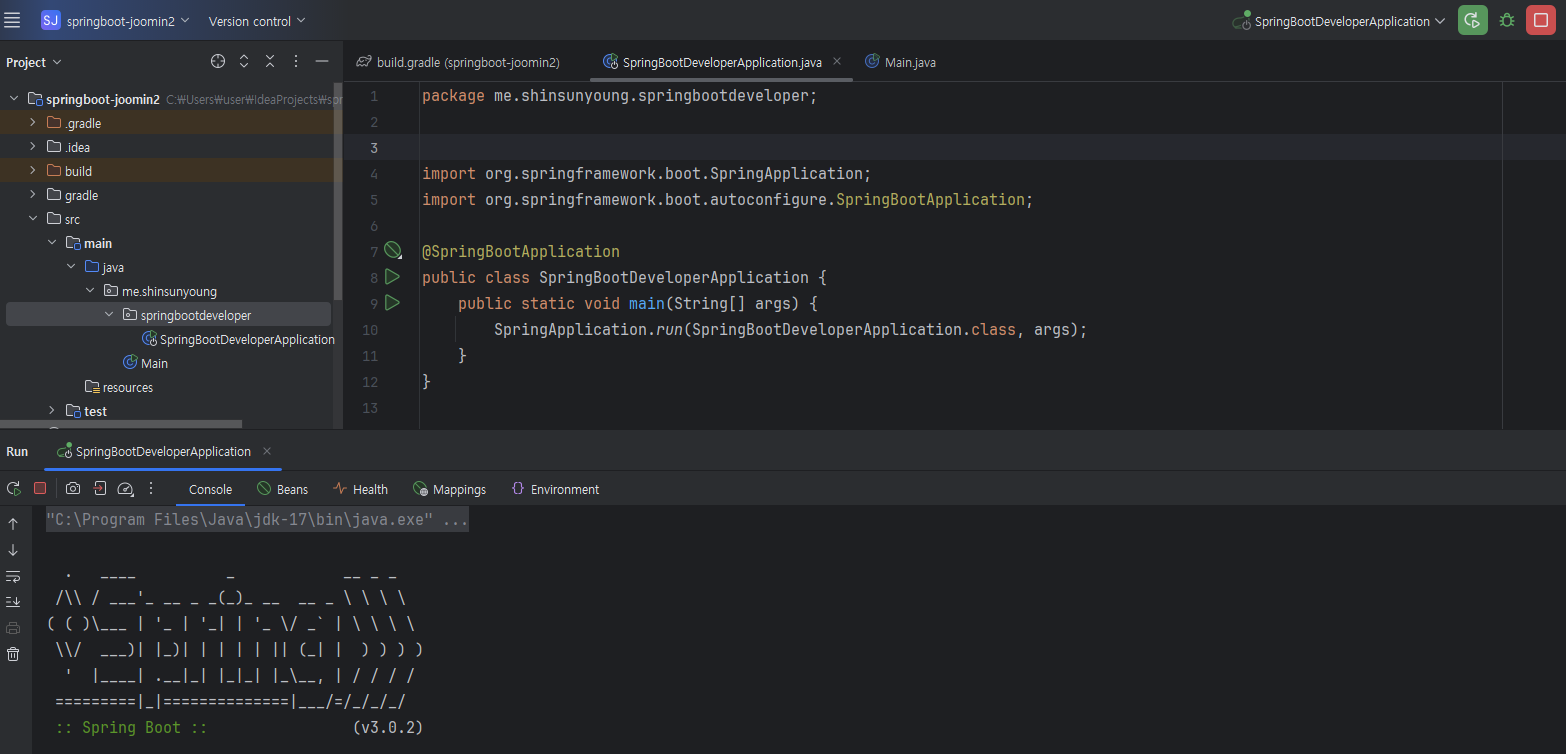The height and width of the screenshot is (754, 1566).
Task: Click the @SpringBootApplication annotation text
Action: (x=521, y=251)
